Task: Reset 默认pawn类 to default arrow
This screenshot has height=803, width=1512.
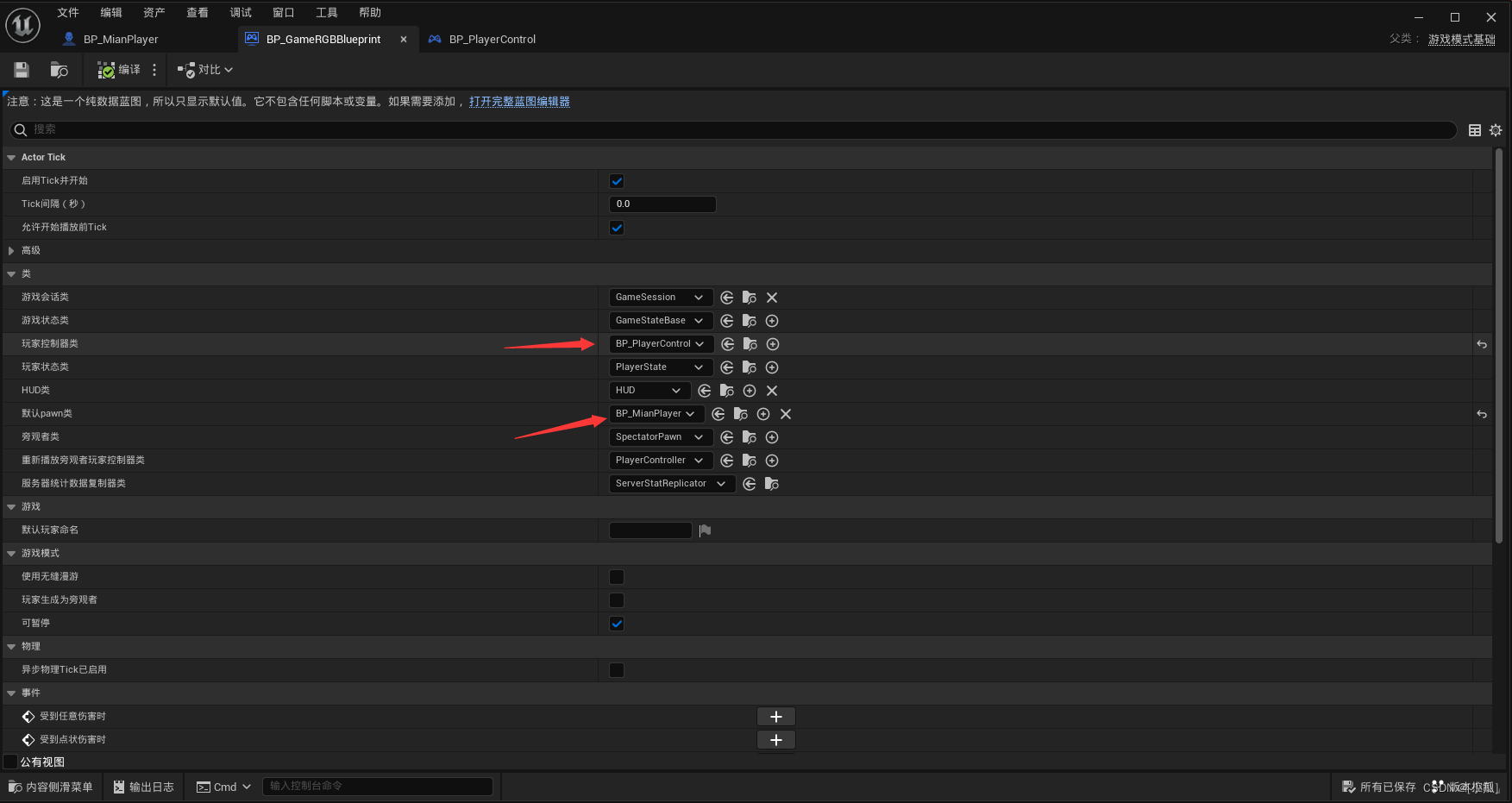Action: (1482, 414)
